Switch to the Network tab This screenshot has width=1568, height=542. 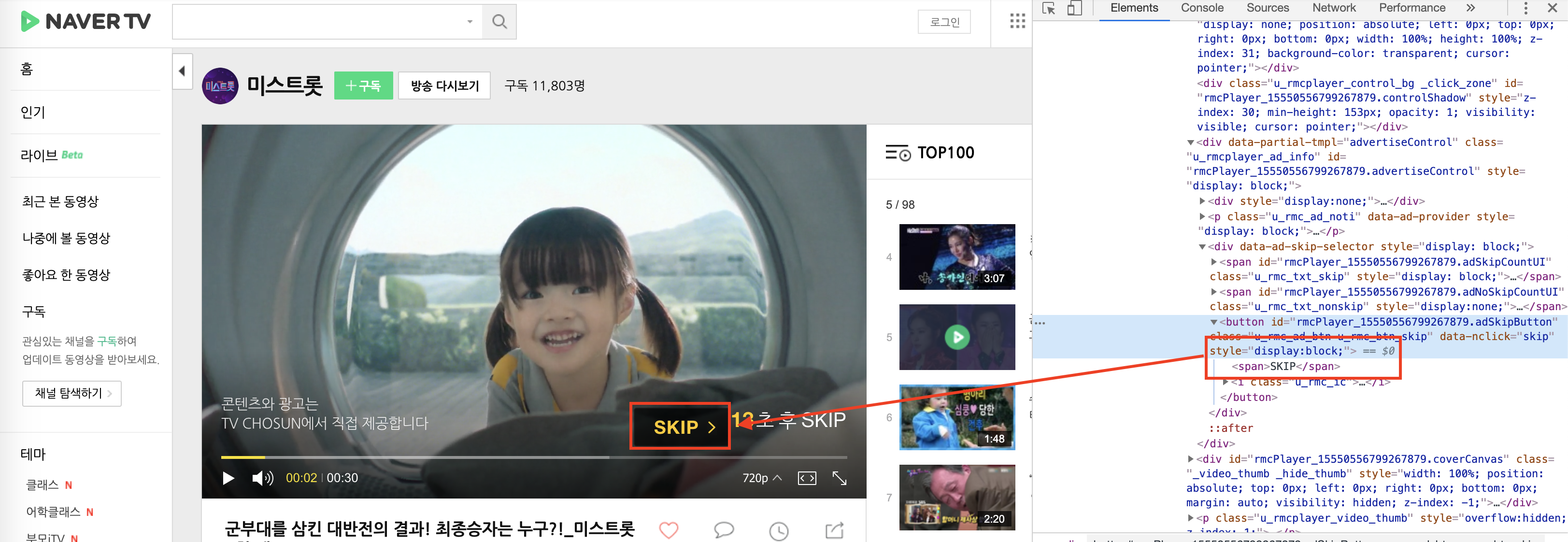click(x=1333, y=8)
